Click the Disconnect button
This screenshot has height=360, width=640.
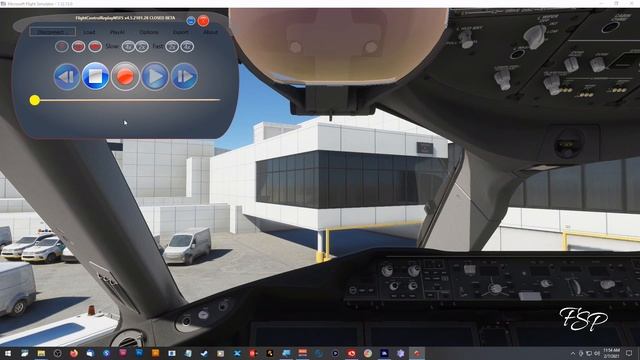point(53,32)
